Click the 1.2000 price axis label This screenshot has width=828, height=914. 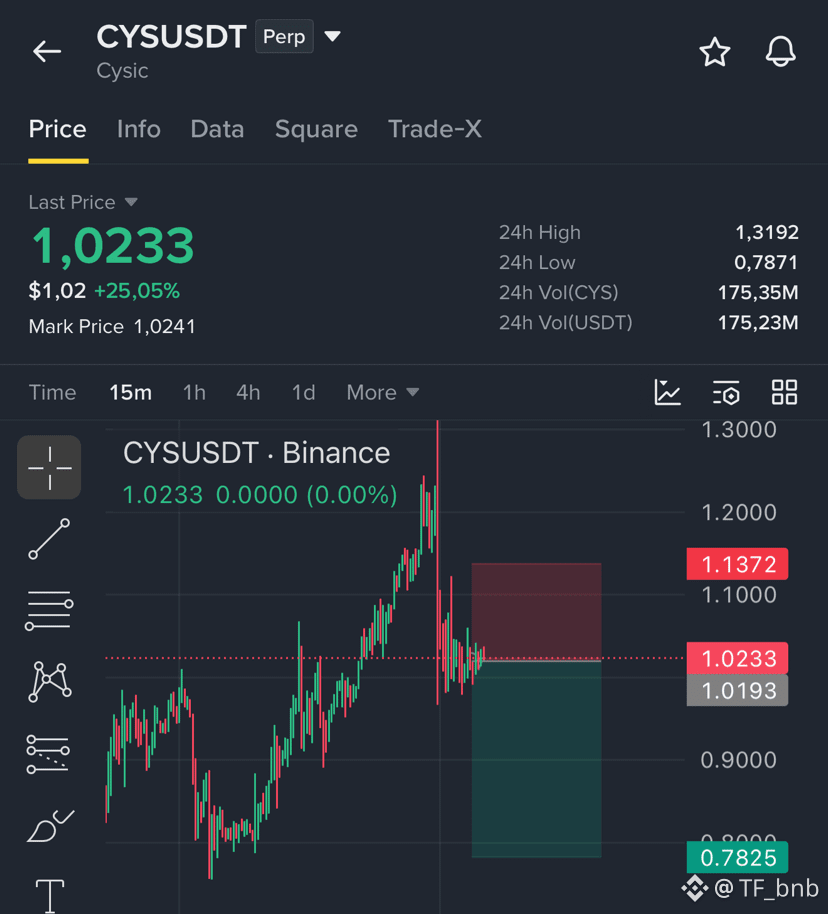click(739, 513)
